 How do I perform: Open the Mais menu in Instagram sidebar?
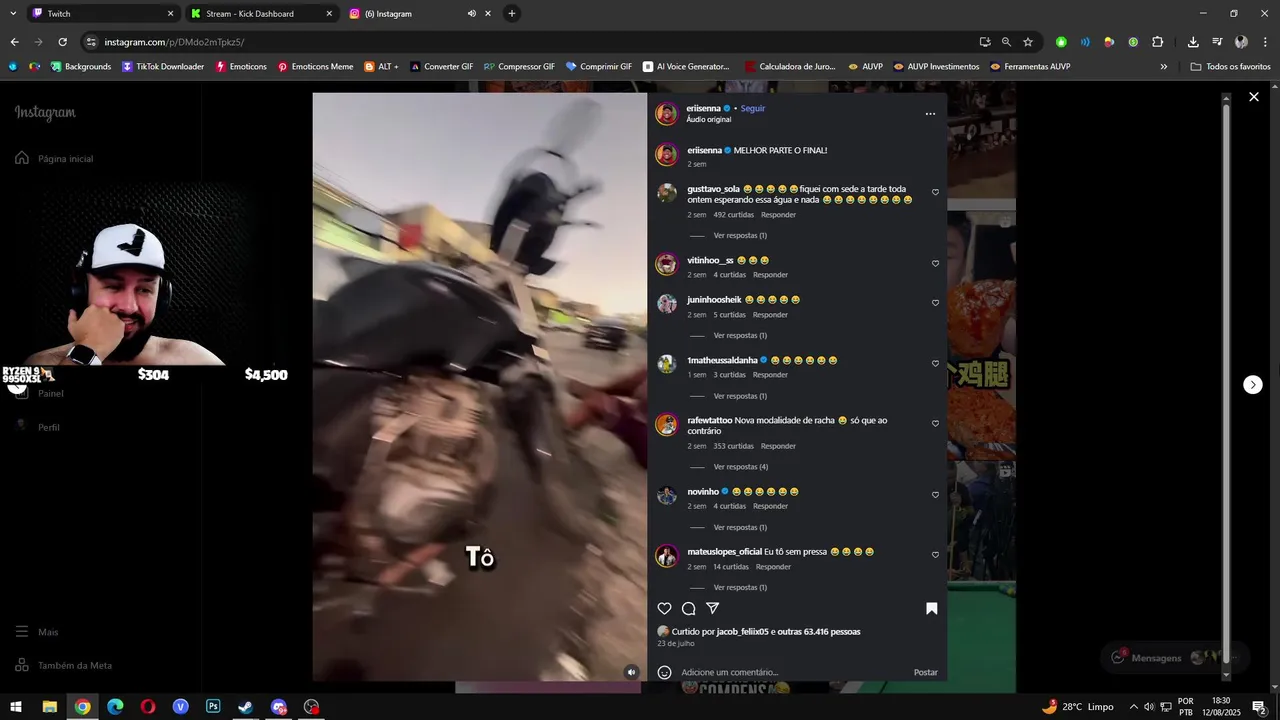coord(37,632)
